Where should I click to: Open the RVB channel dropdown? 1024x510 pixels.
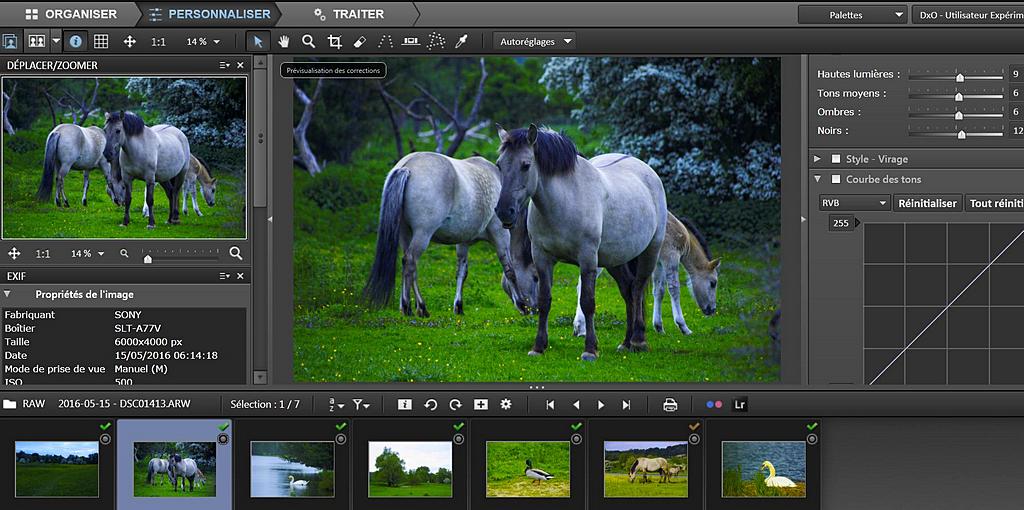[x=855, y=203]
